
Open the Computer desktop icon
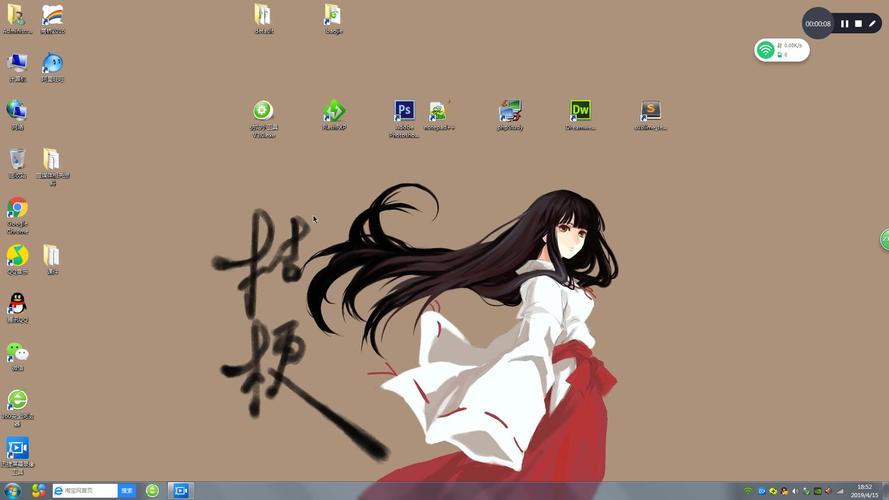pyautogui.click(x=18, y=67)
